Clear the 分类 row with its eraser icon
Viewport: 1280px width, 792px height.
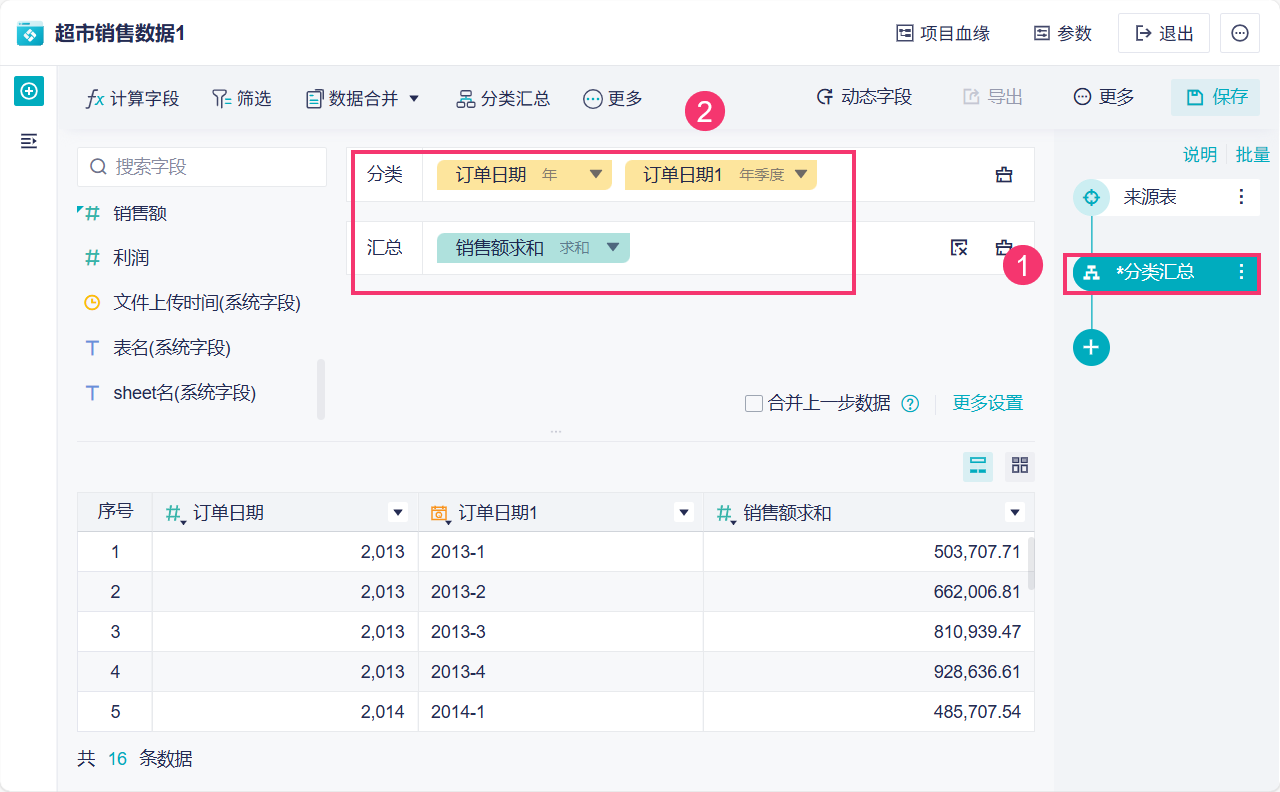[x=1004, y=175]
